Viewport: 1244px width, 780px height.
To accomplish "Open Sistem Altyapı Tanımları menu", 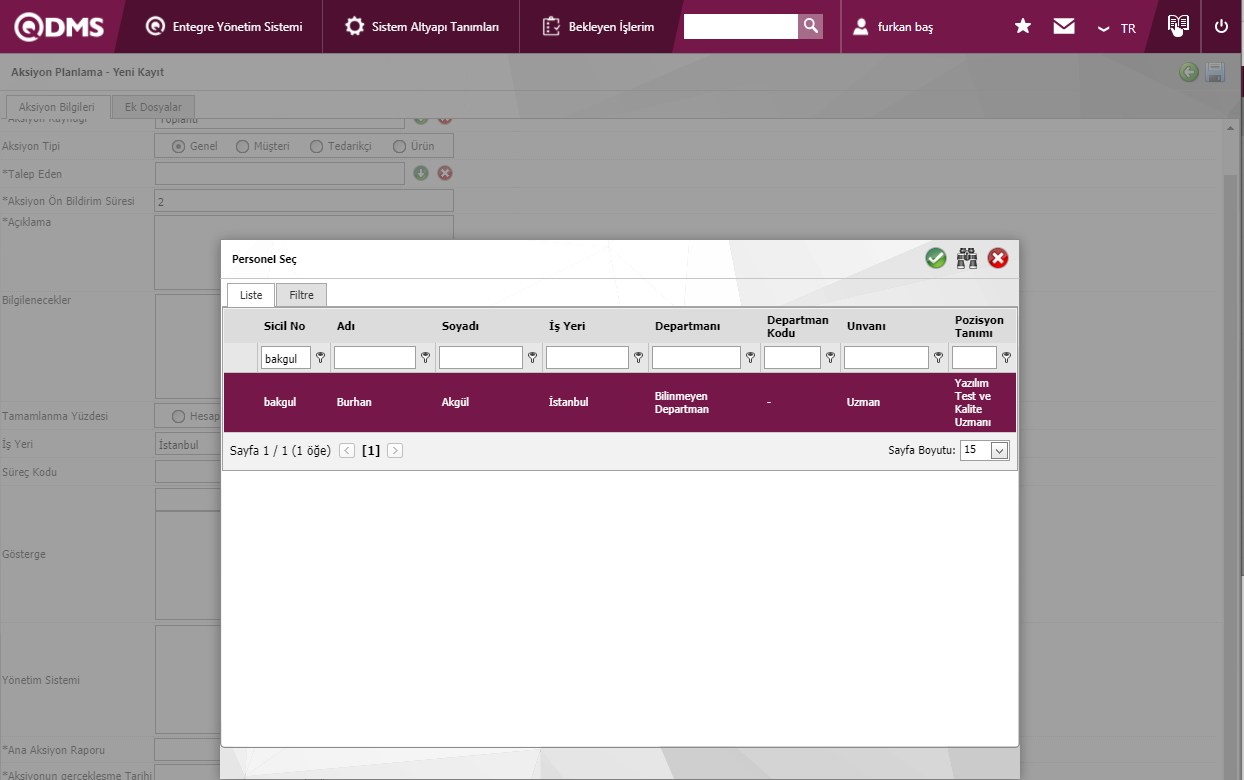I will [x=422, y=27].
